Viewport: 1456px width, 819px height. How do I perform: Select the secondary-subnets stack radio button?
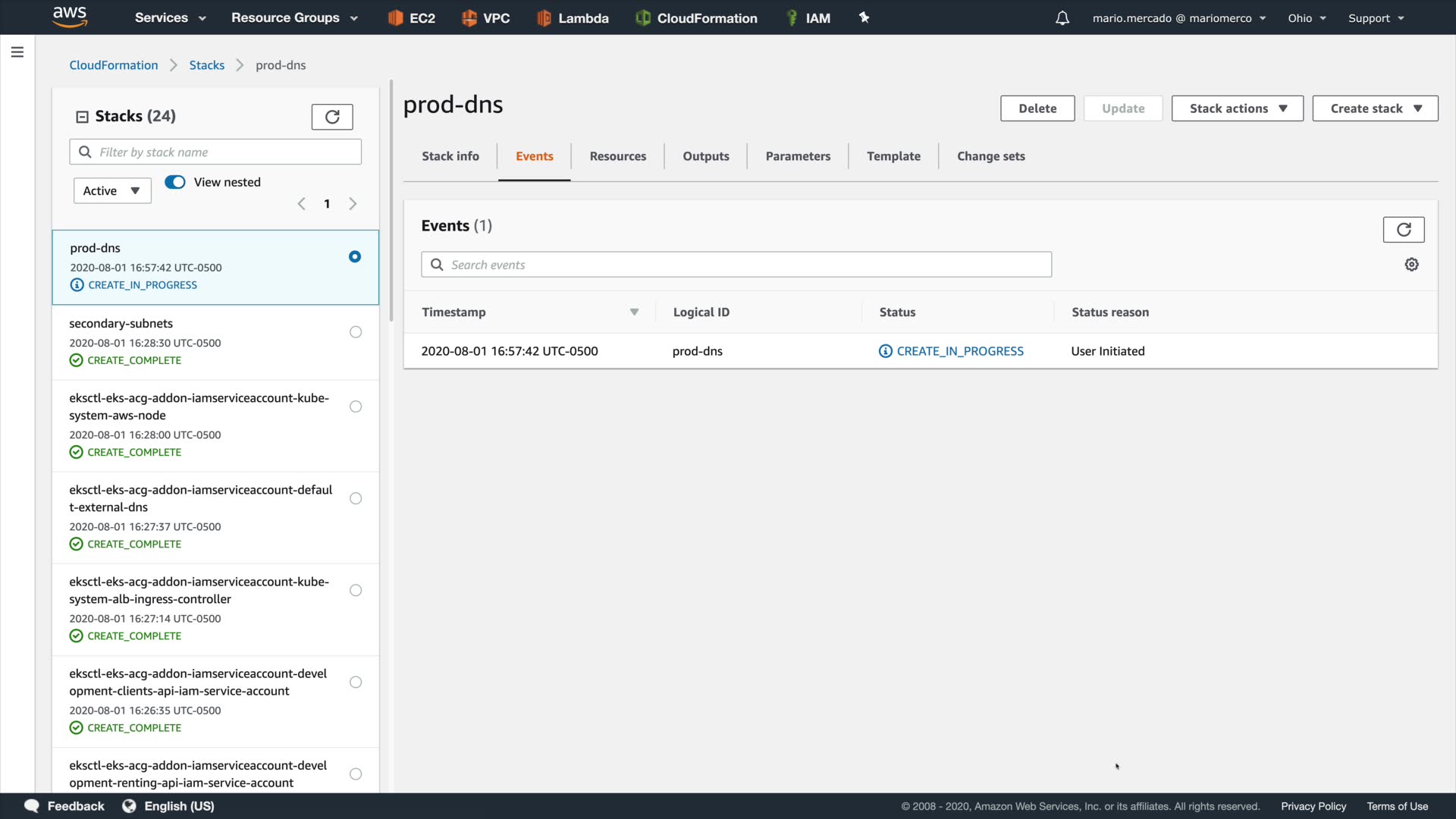pos(356,332)
